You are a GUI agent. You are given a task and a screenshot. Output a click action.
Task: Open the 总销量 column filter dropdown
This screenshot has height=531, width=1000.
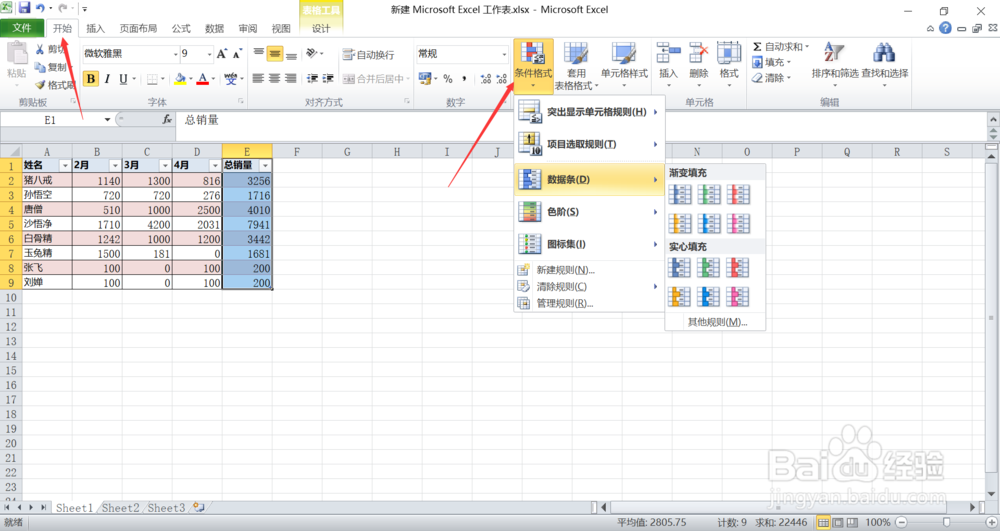[265, 166]
